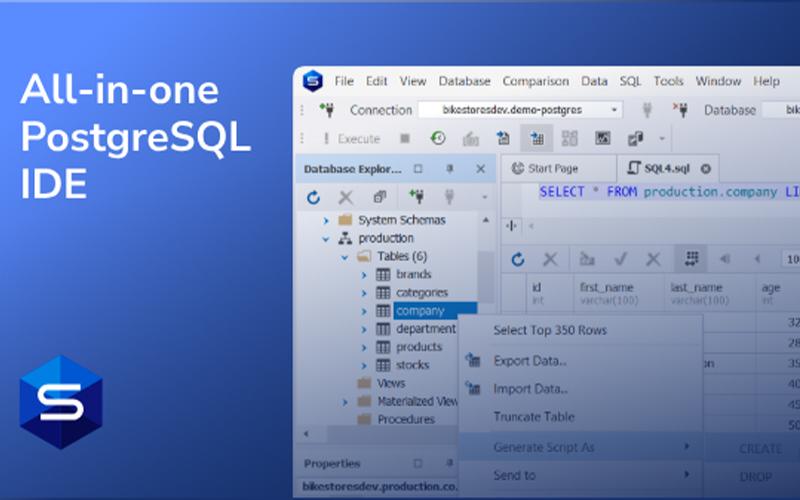Expand the categories table
800x500 pixels.
(364, 293)
